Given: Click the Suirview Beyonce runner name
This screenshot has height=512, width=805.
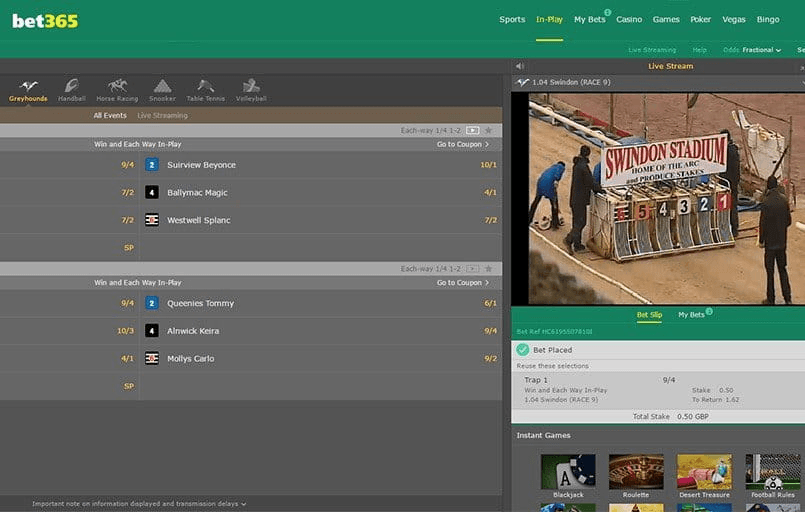Looking at the screenshot, I should point(201,165).
